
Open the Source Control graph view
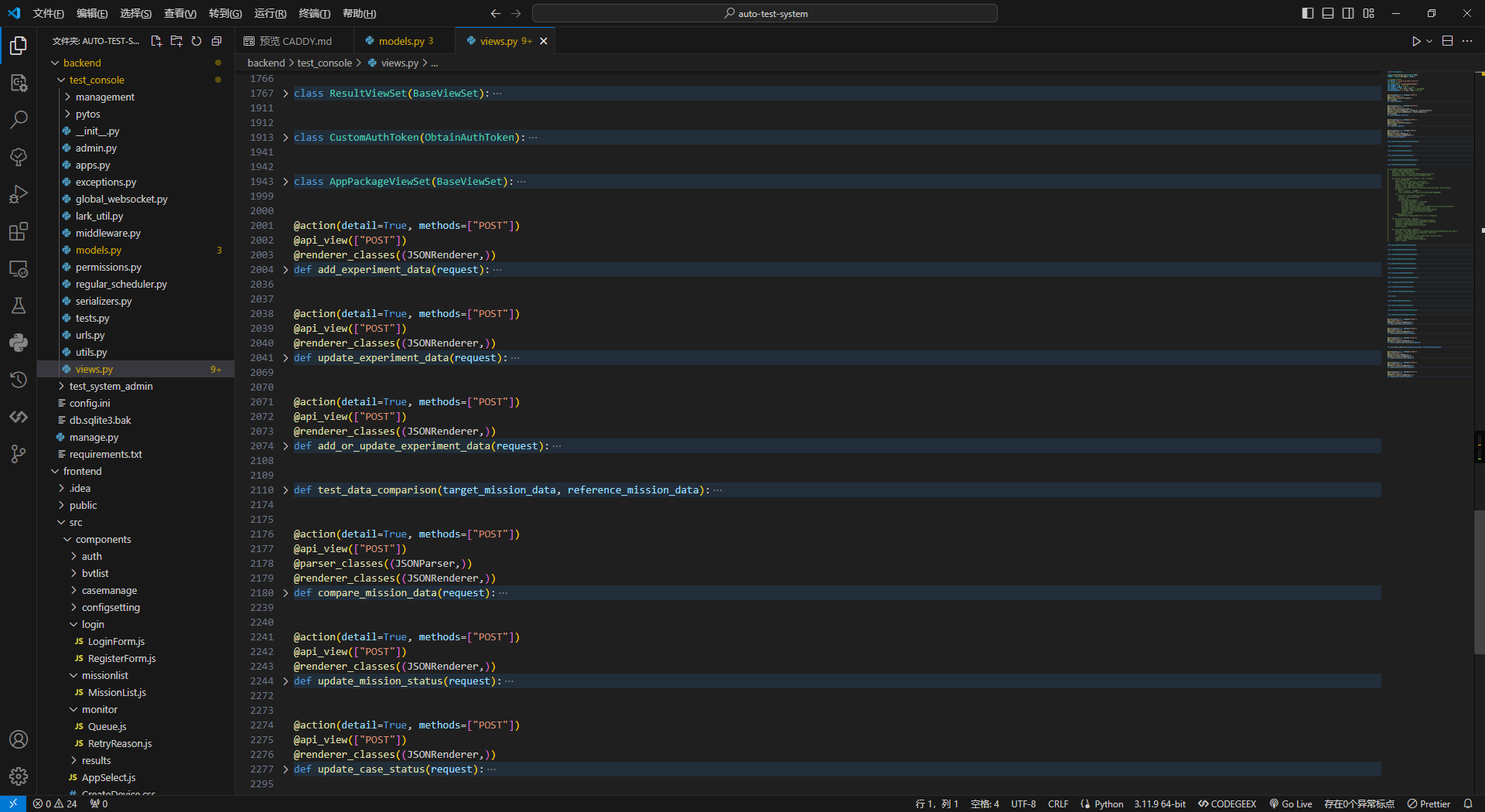pos(19,454)
